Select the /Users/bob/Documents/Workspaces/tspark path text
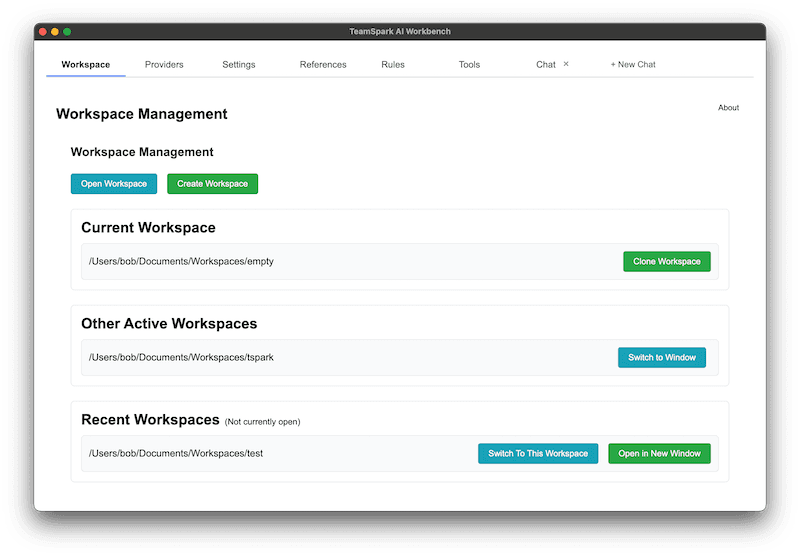Viewport: 800px width, 556px height. pos(181,357)
